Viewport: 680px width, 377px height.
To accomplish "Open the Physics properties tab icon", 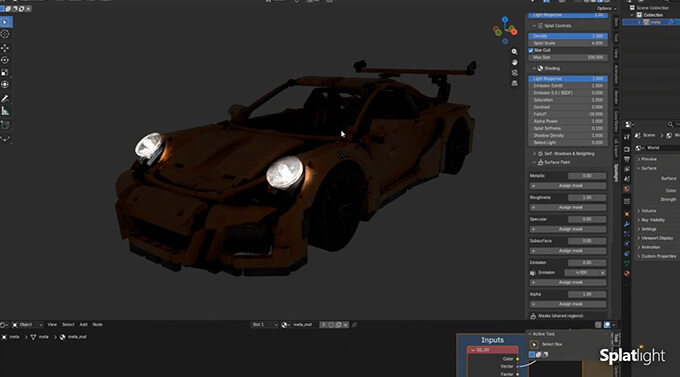I will [627, 243].
